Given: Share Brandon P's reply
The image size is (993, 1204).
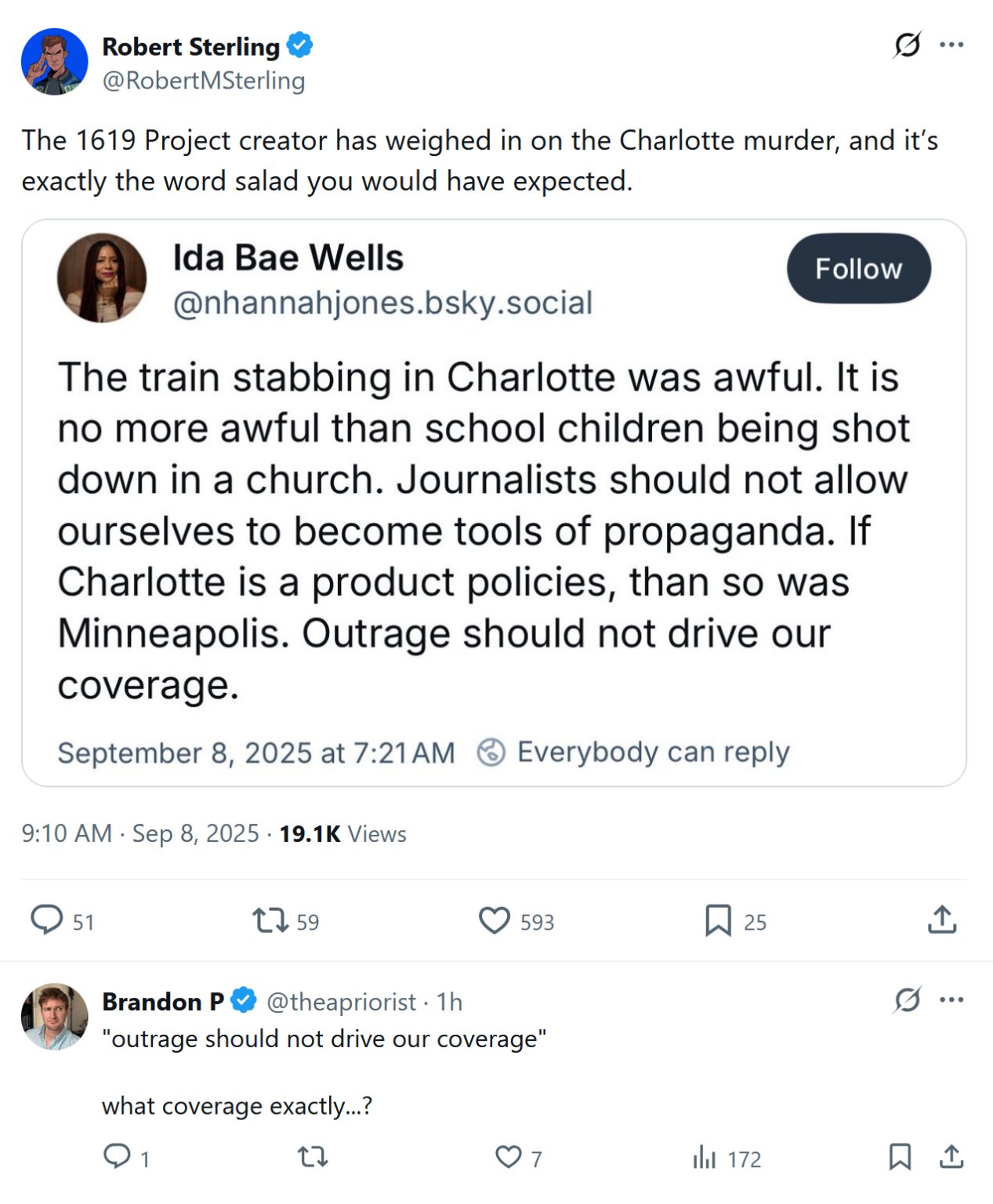Looking at the screenshot, I should pos(951,1156).
